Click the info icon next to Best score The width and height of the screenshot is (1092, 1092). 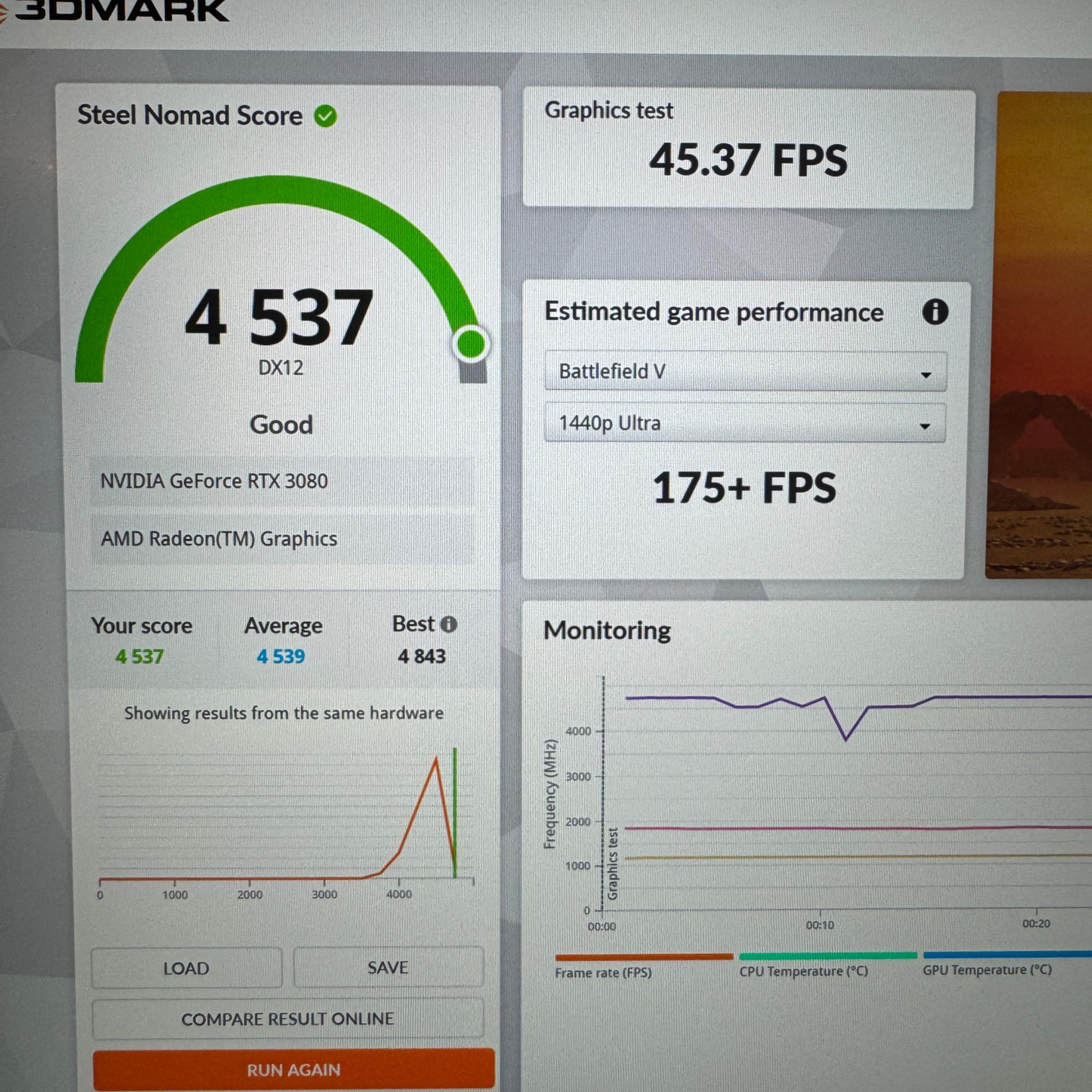(x=448, y=624)
